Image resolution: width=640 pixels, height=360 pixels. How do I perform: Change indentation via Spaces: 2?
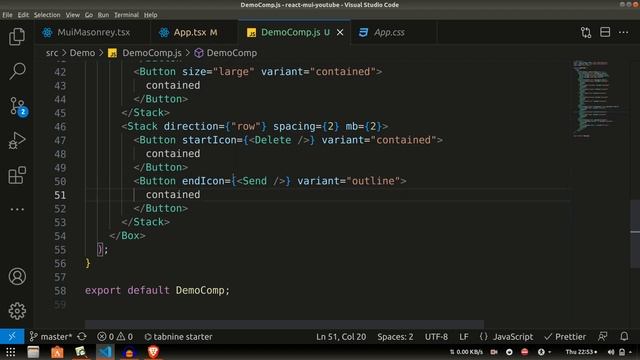(395, 337)
